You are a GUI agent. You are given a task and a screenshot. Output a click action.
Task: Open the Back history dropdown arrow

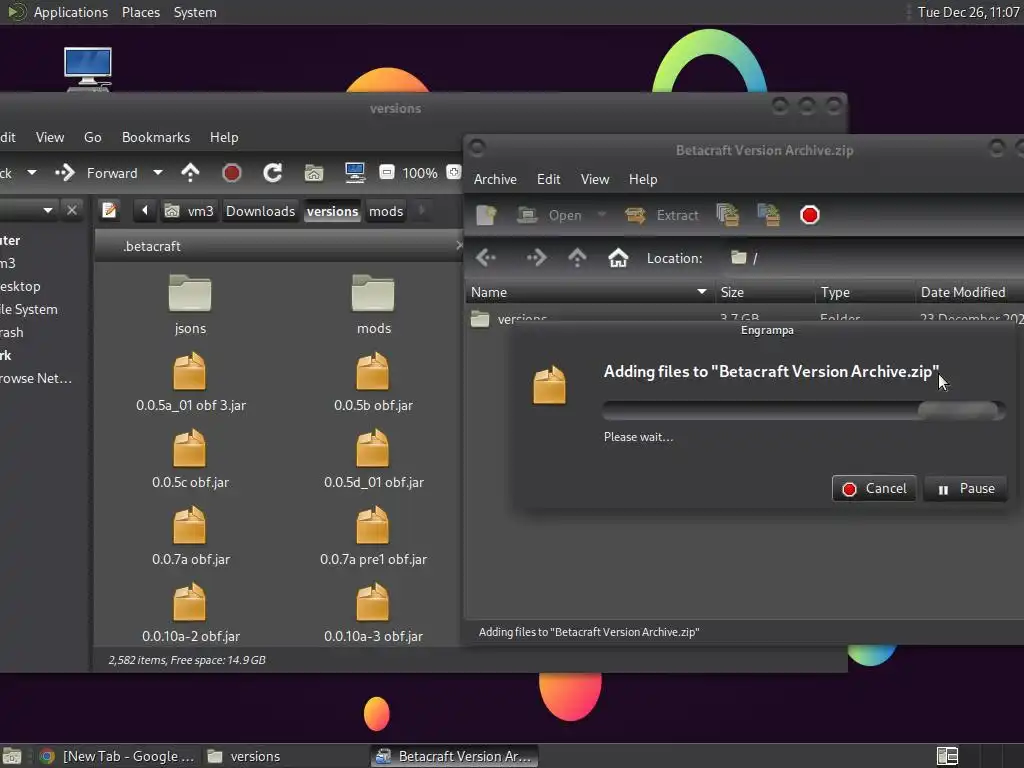coord(31,173)
